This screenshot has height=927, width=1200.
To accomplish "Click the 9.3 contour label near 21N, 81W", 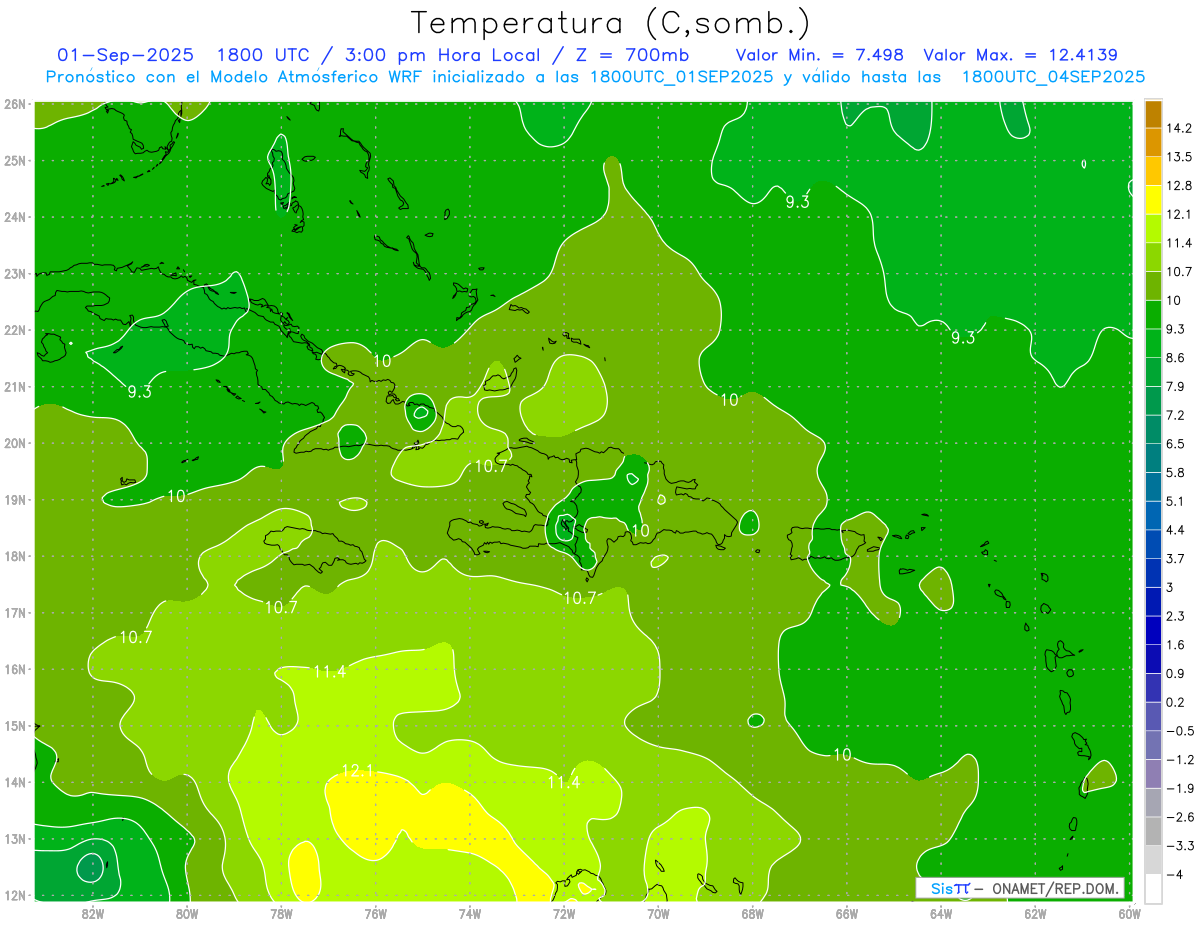I will tap(139, 392).
